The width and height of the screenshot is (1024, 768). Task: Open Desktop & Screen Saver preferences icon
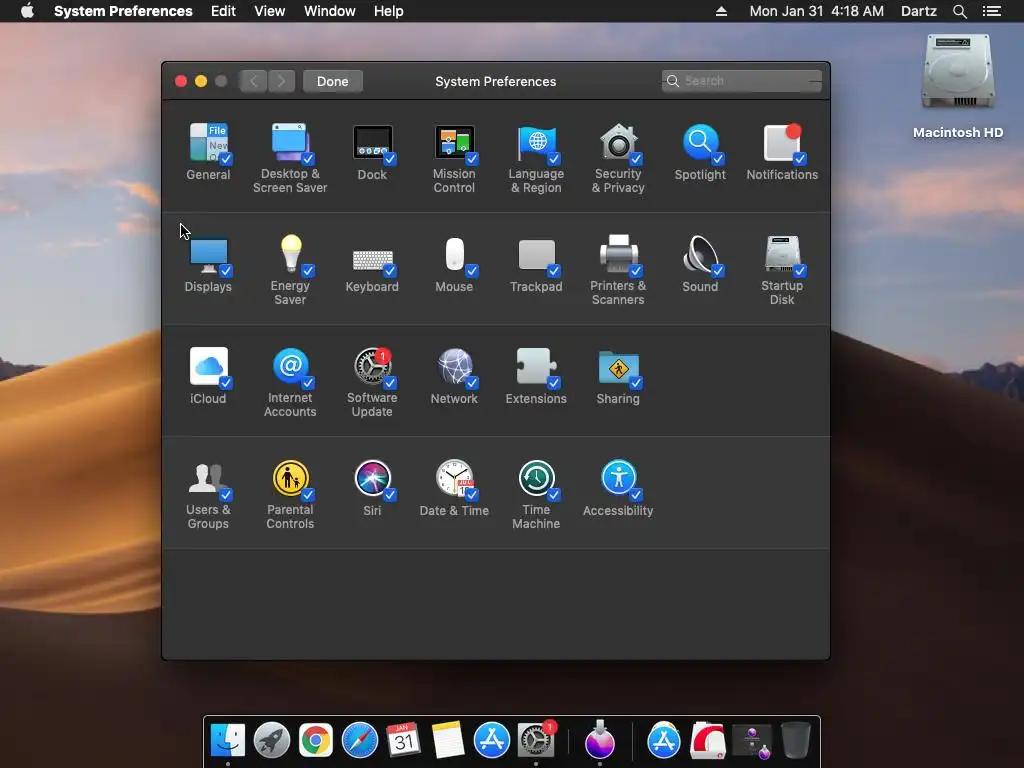[290, 142]
